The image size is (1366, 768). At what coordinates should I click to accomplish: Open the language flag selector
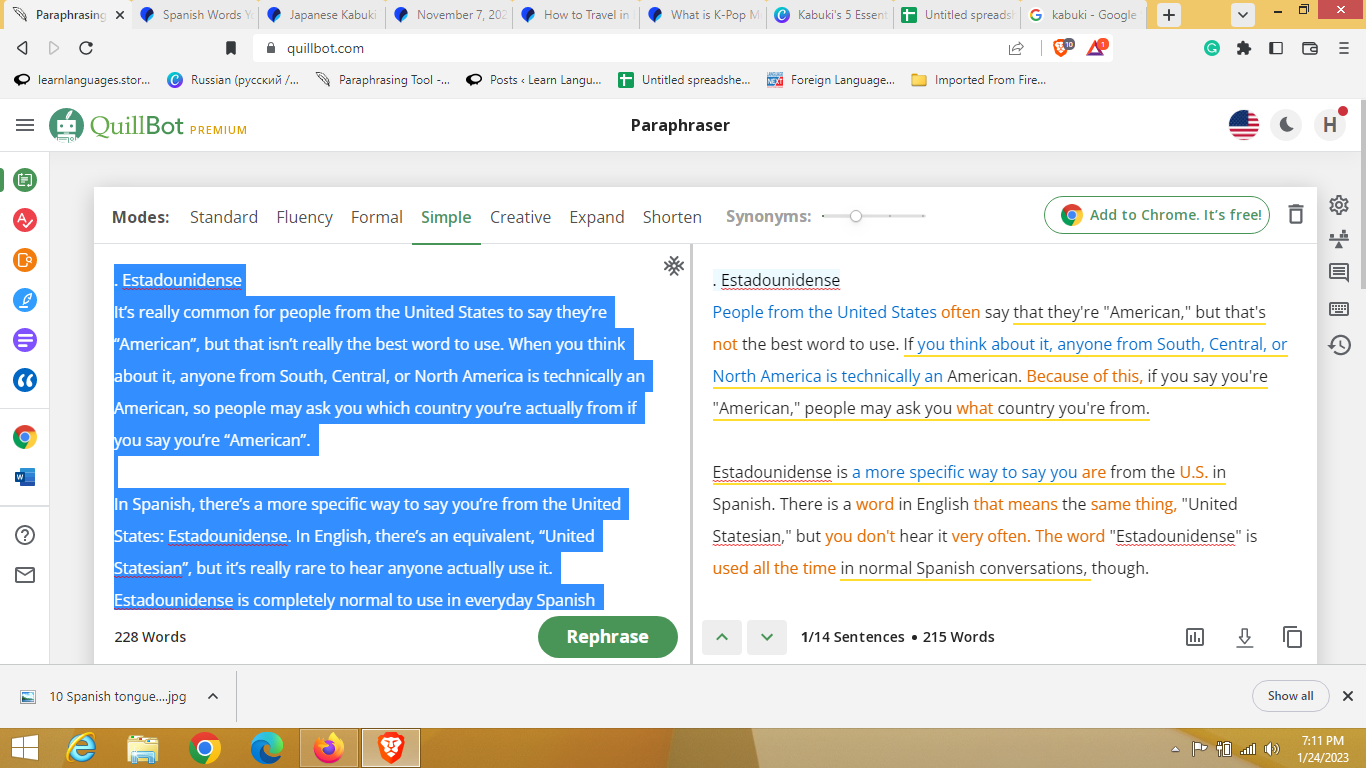tap(1244, 125)
